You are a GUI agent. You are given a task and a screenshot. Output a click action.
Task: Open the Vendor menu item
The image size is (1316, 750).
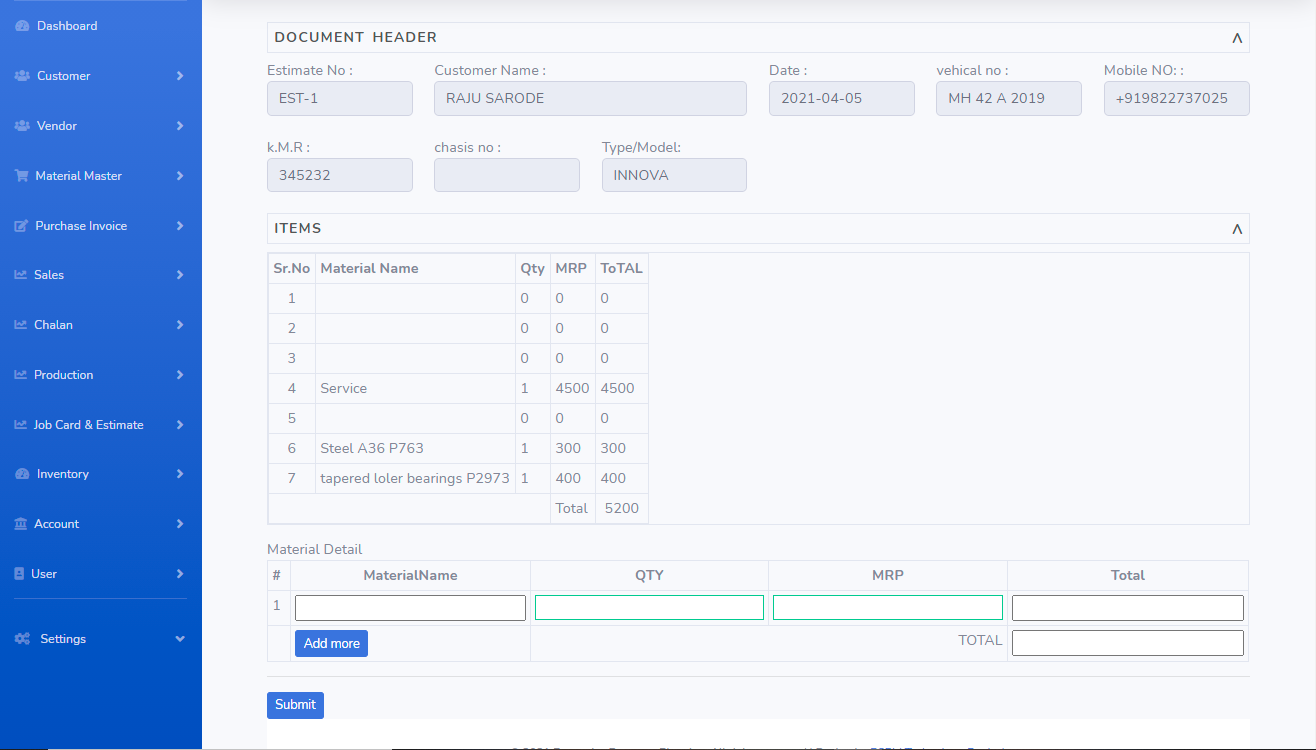pos(57,126)
